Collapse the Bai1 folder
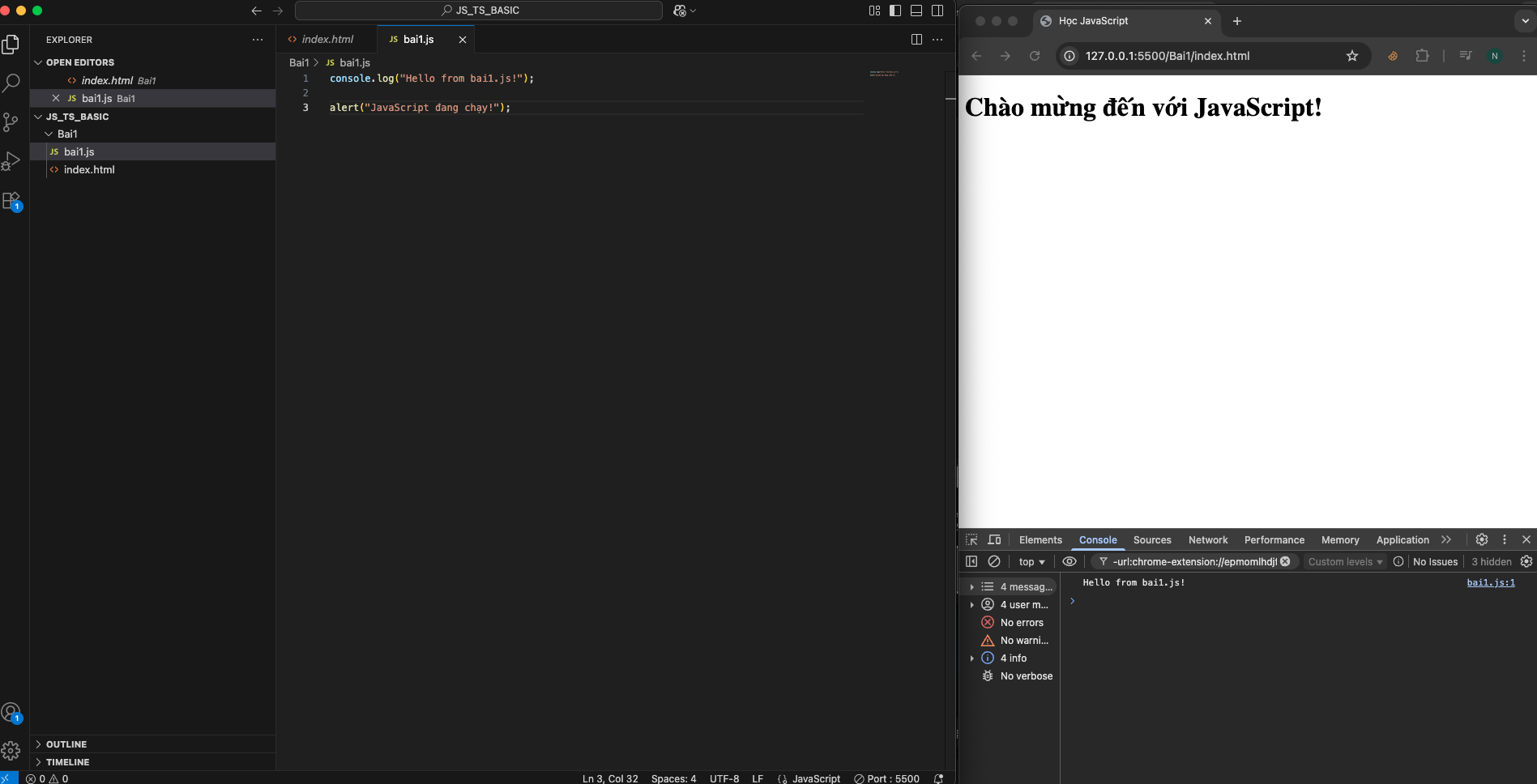 49,134
